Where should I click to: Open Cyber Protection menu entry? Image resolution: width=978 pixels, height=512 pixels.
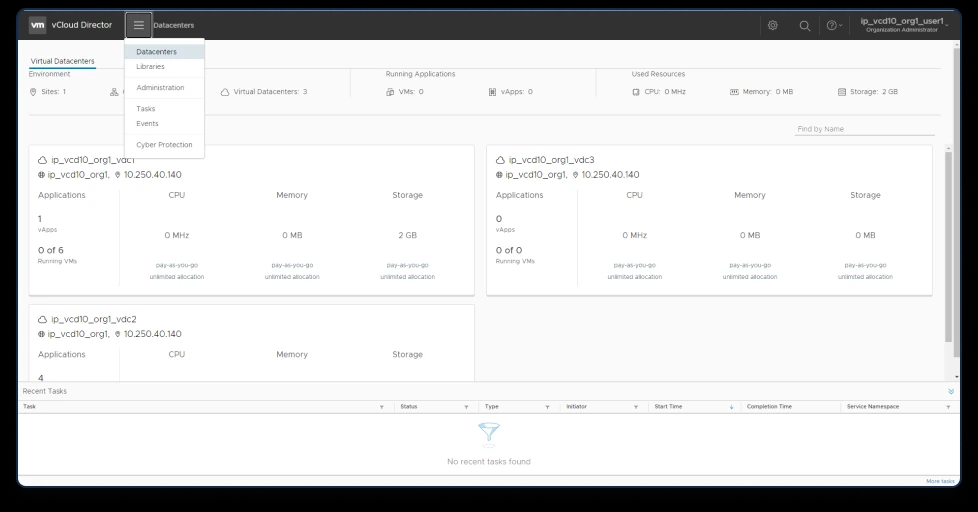(x=165, y=145)
